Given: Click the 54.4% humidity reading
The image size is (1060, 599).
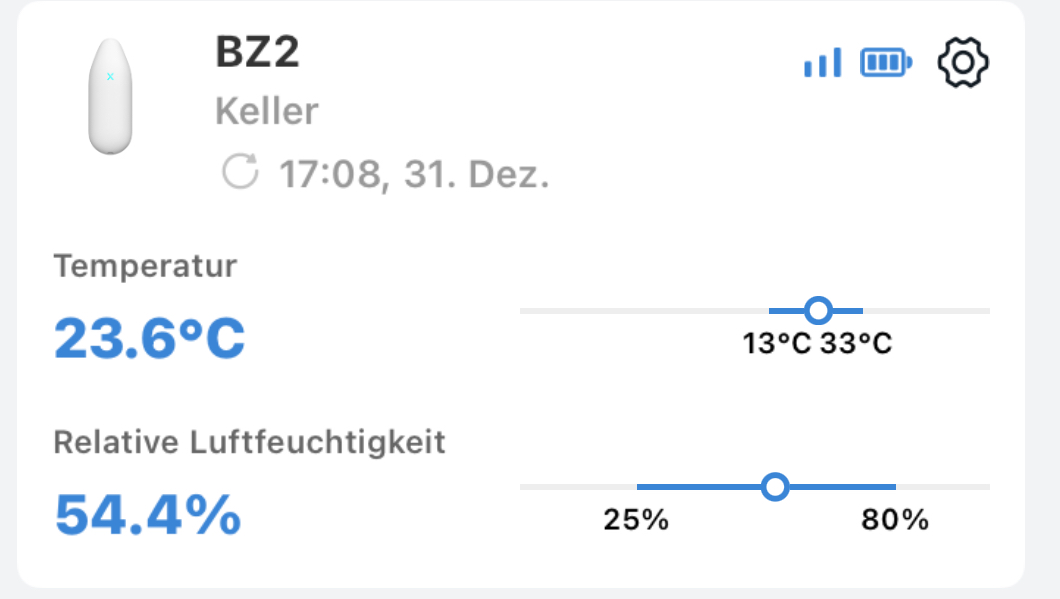Looking at the screenshot, I should pyautogui.click(x=147, y=514).
